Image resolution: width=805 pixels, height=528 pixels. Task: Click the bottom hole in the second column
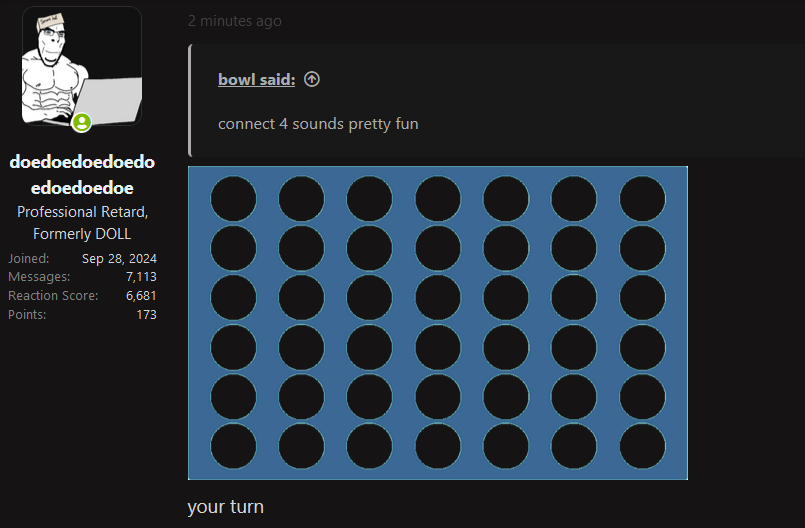pos(301,446)
